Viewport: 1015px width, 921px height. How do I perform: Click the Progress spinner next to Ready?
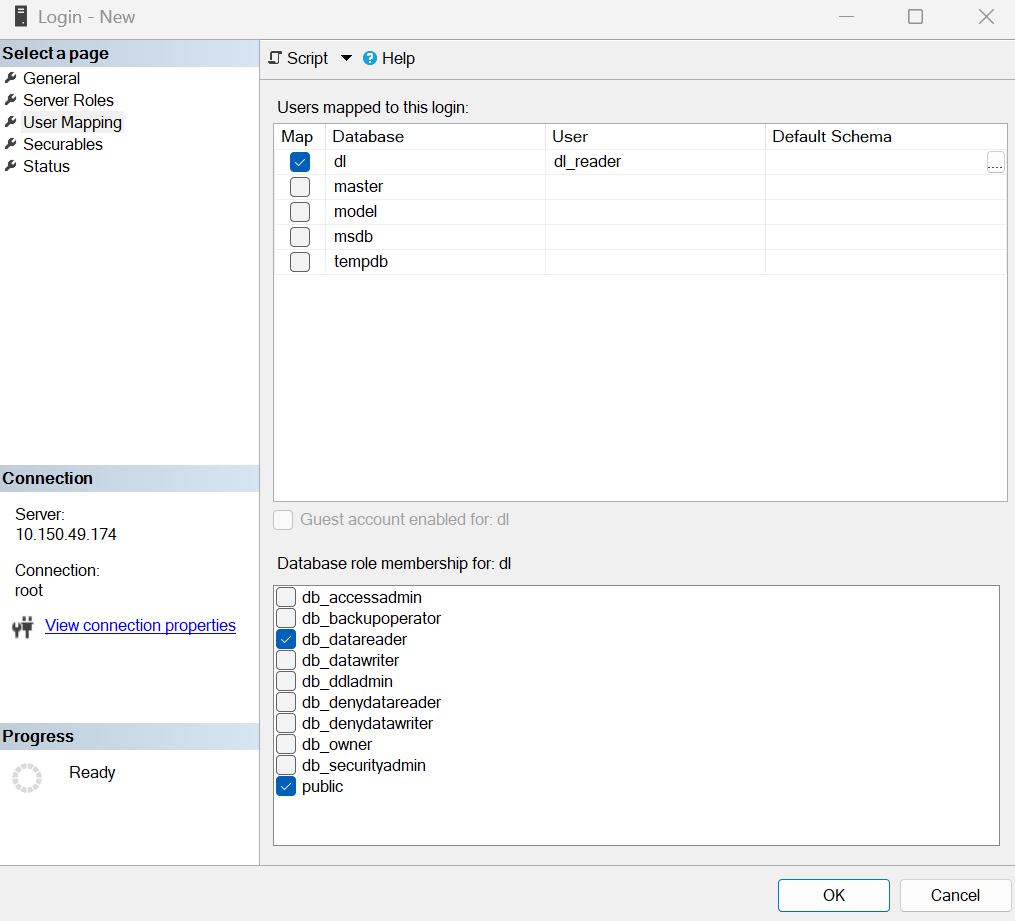(26, 777)
